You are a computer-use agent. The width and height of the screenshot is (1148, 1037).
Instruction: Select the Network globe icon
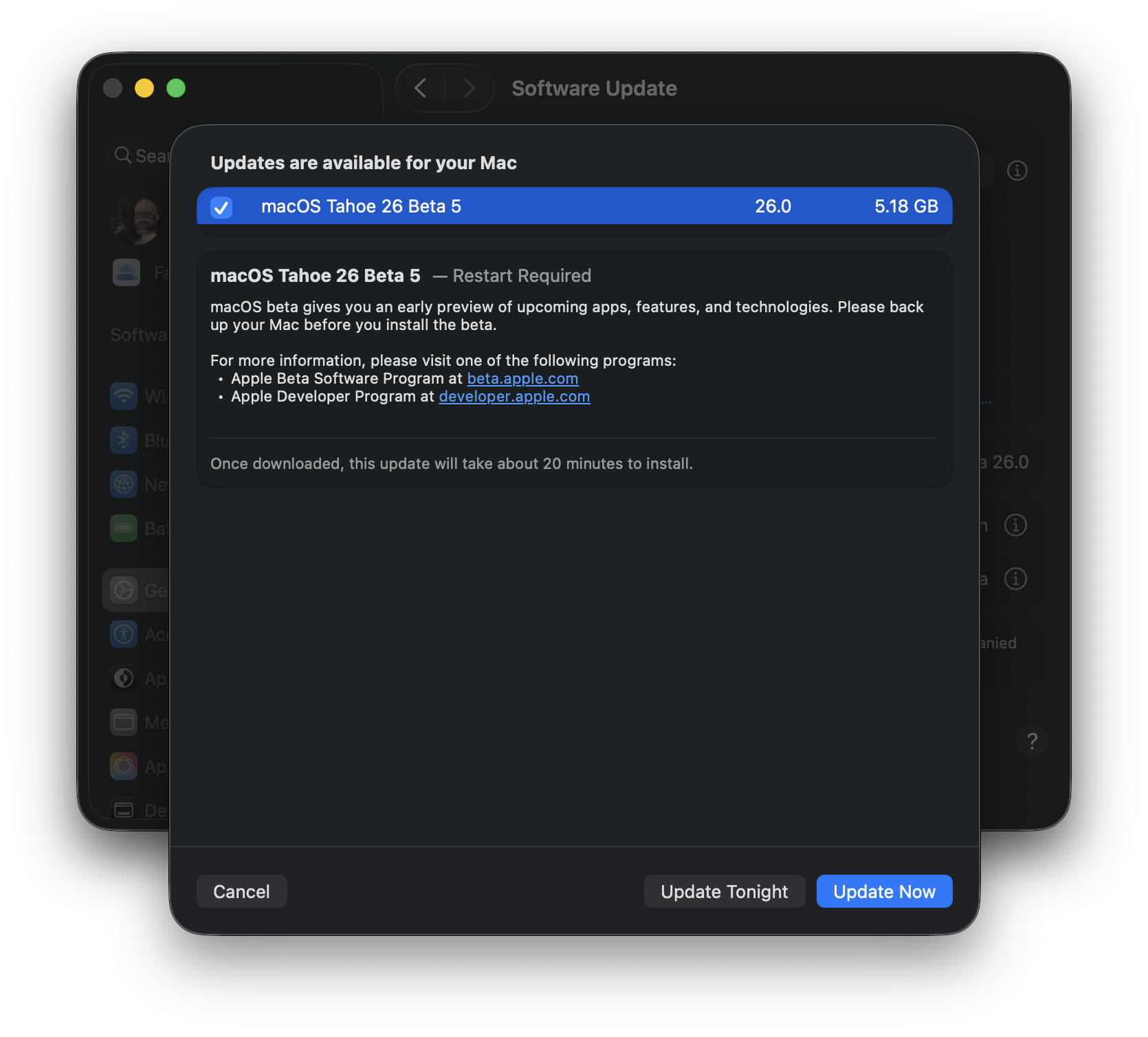pos(124,484)
